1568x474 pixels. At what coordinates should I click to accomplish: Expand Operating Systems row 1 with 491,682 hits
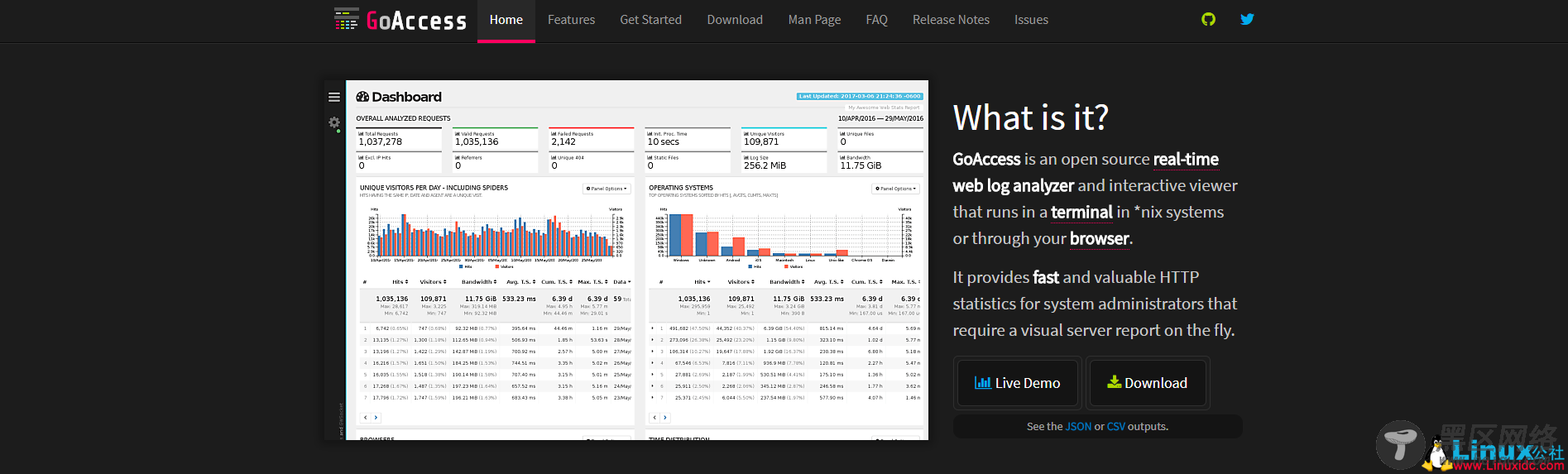(x=652, y=328)
